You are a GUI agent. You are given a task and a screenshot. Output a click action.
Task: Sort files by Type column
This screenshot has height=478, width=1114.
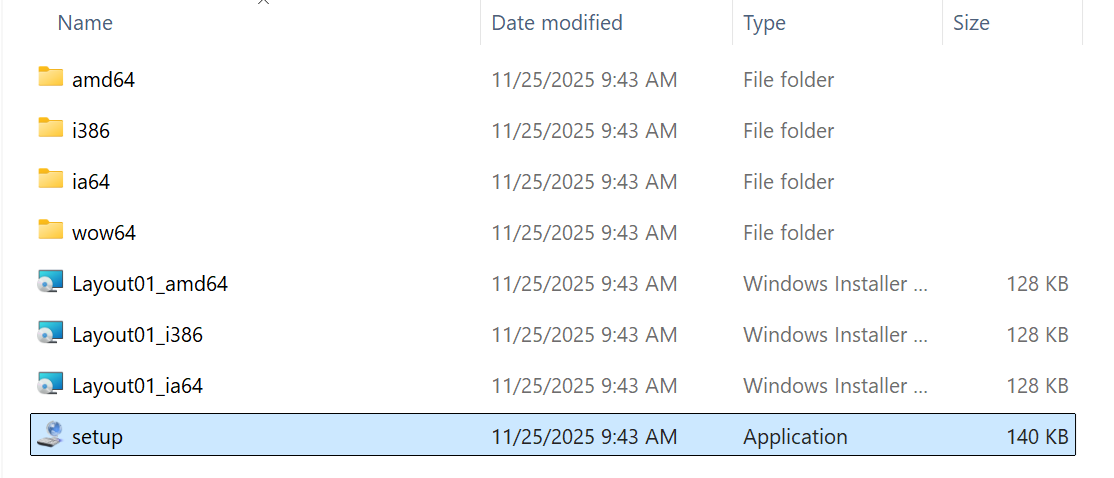[x=764, y=23]
